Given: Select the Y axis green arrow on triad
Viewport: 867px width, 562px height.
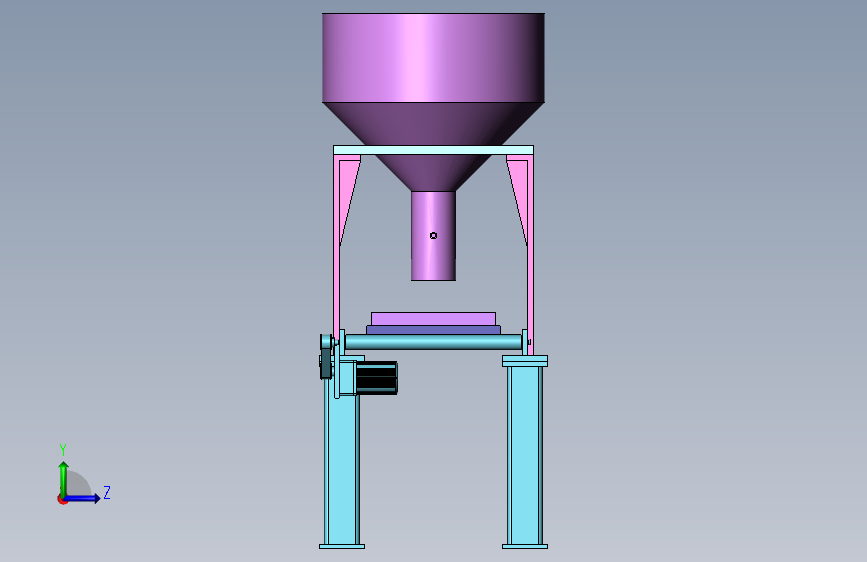Looking at the screenshot, I should coord(64,478).
